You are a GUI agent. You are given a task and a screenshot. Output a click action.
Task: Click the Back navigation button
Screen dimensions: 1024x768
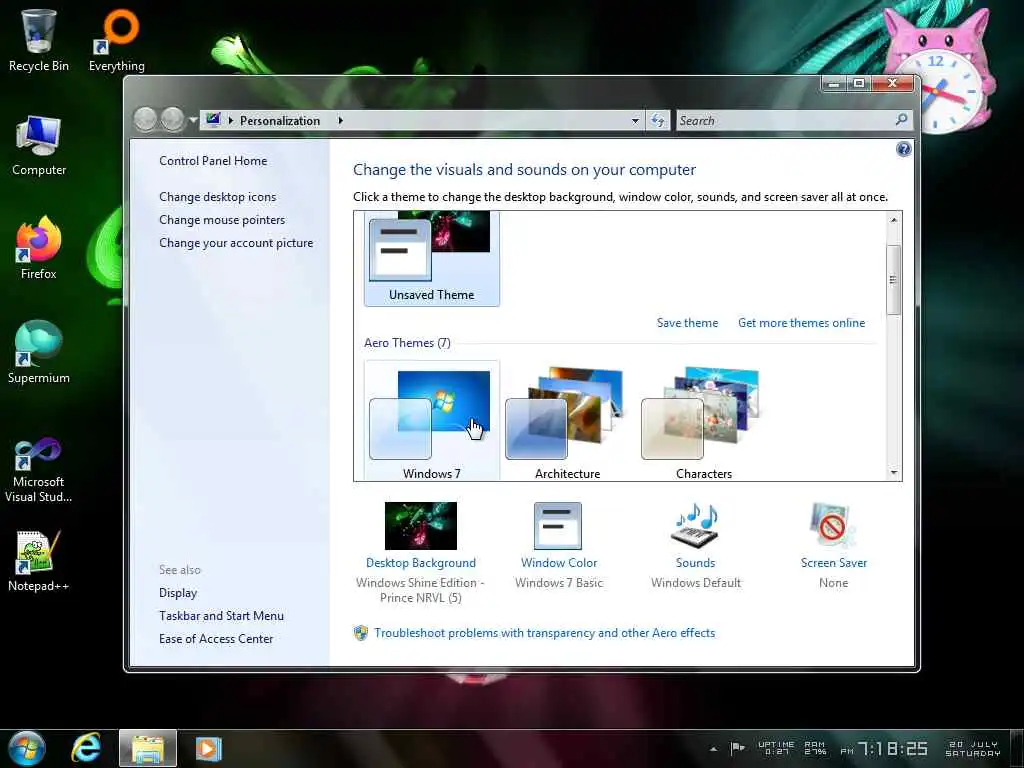pyautogui.click(x=145, y=120)
